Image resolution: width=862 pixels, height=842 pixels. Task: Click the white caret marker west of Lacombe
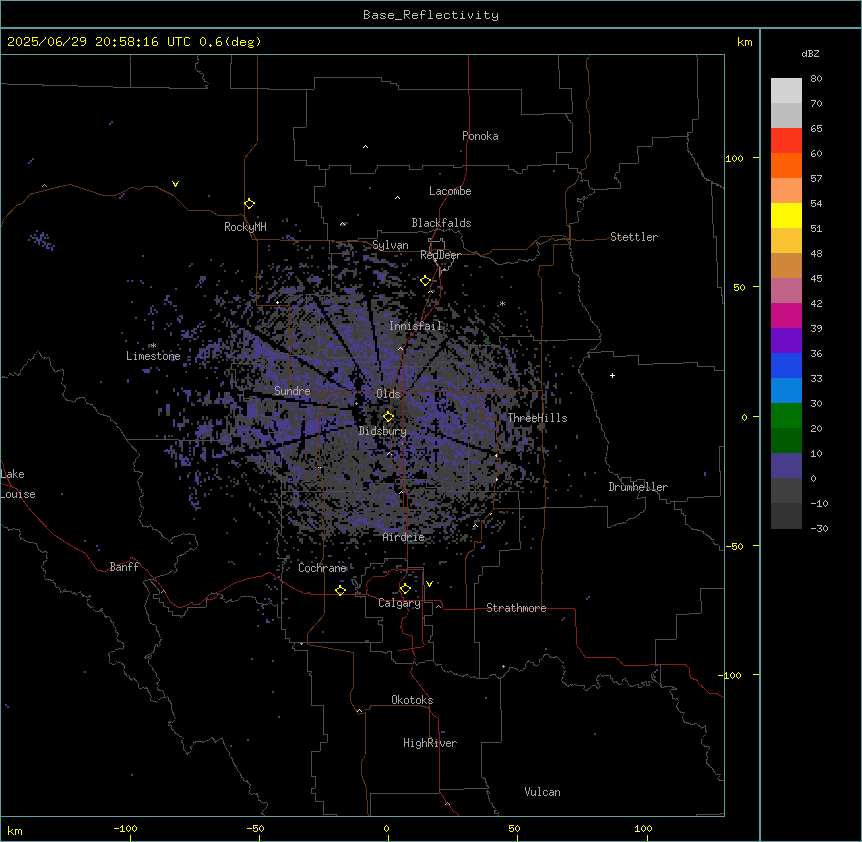(x=397, y=197)
